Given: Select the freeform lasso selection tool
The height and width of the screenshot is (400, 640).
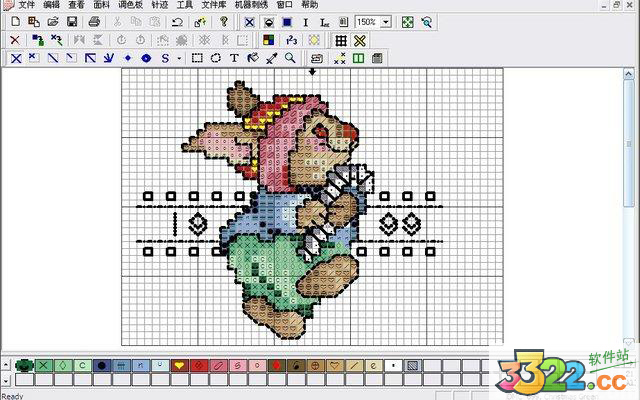Looking at the screenshot, I should click(216, 58).
